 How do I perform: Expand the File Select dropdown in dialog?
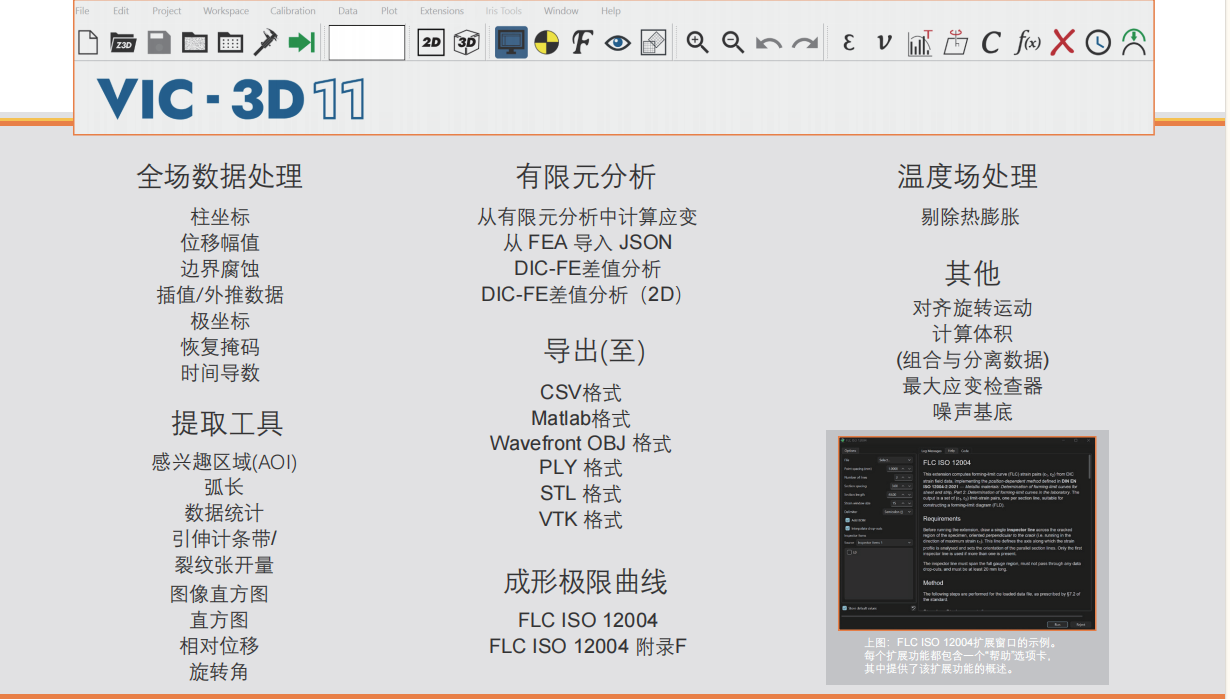click(x=895, y=460)
